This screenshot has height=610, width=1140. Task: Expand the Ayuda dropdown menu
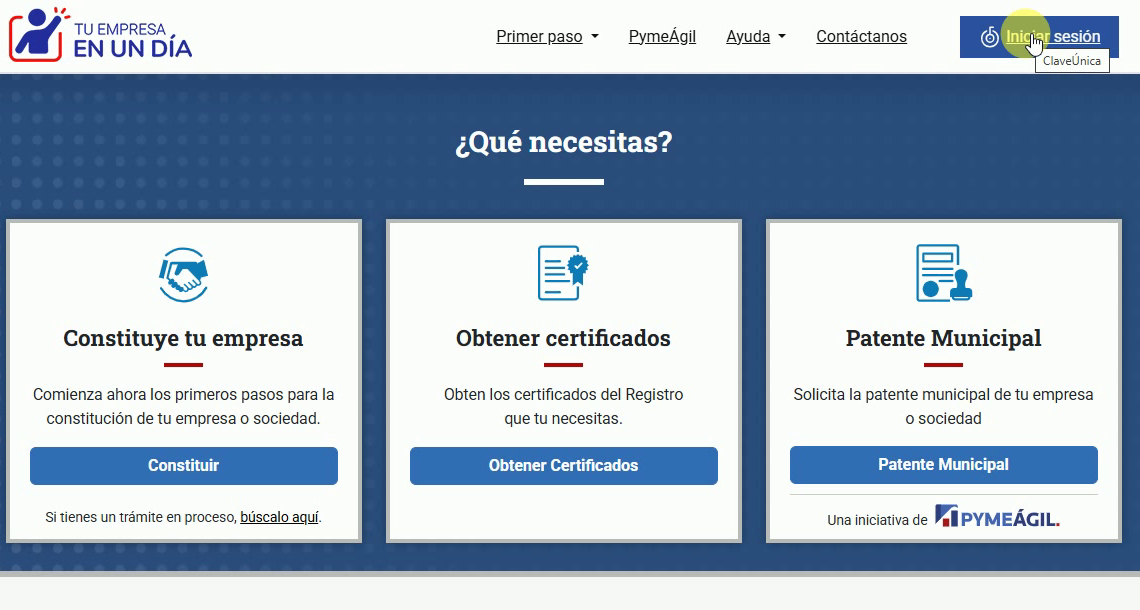tap(755, 36)
